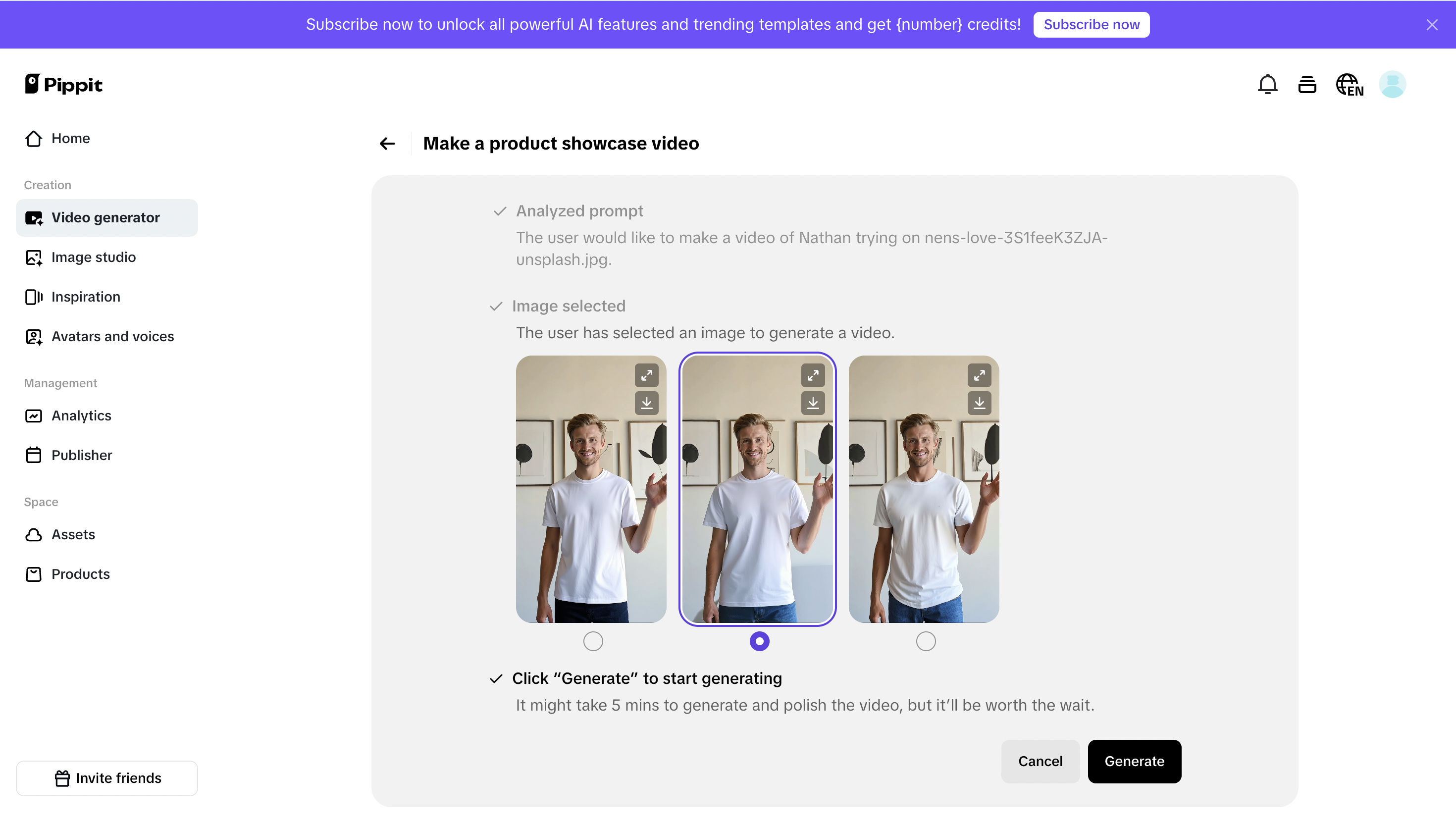The image size is (1456, 824).
Task: Open Avatars and voices
Action: point(112,336)
